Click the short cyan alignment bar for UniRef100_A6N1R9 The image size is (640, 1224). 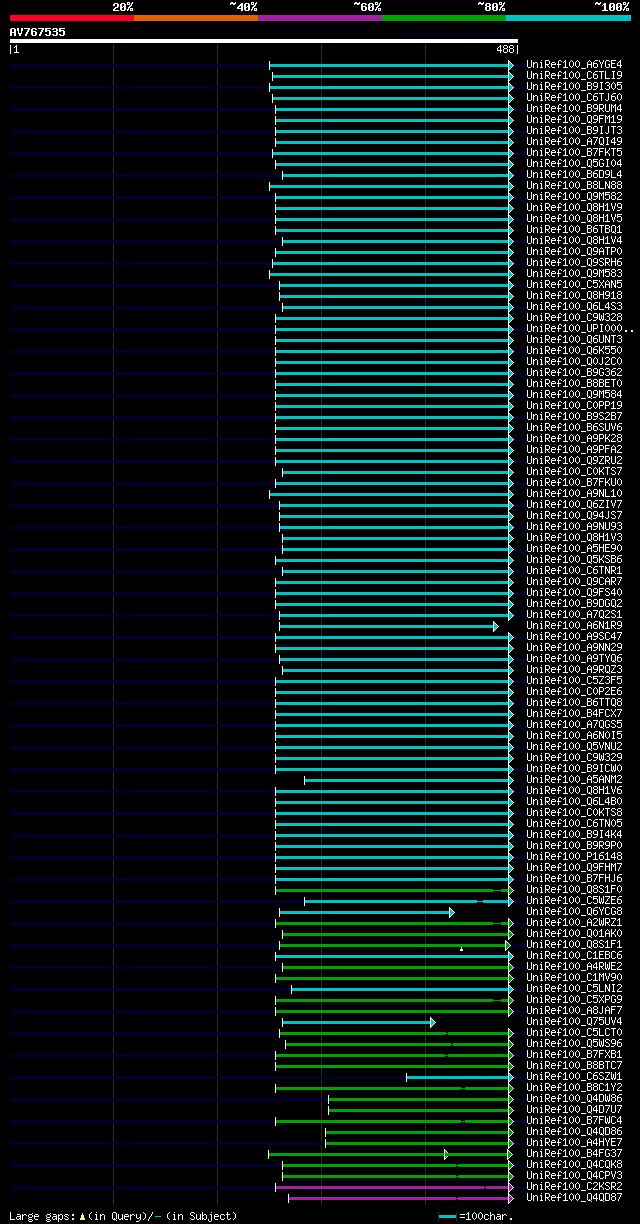388,626
